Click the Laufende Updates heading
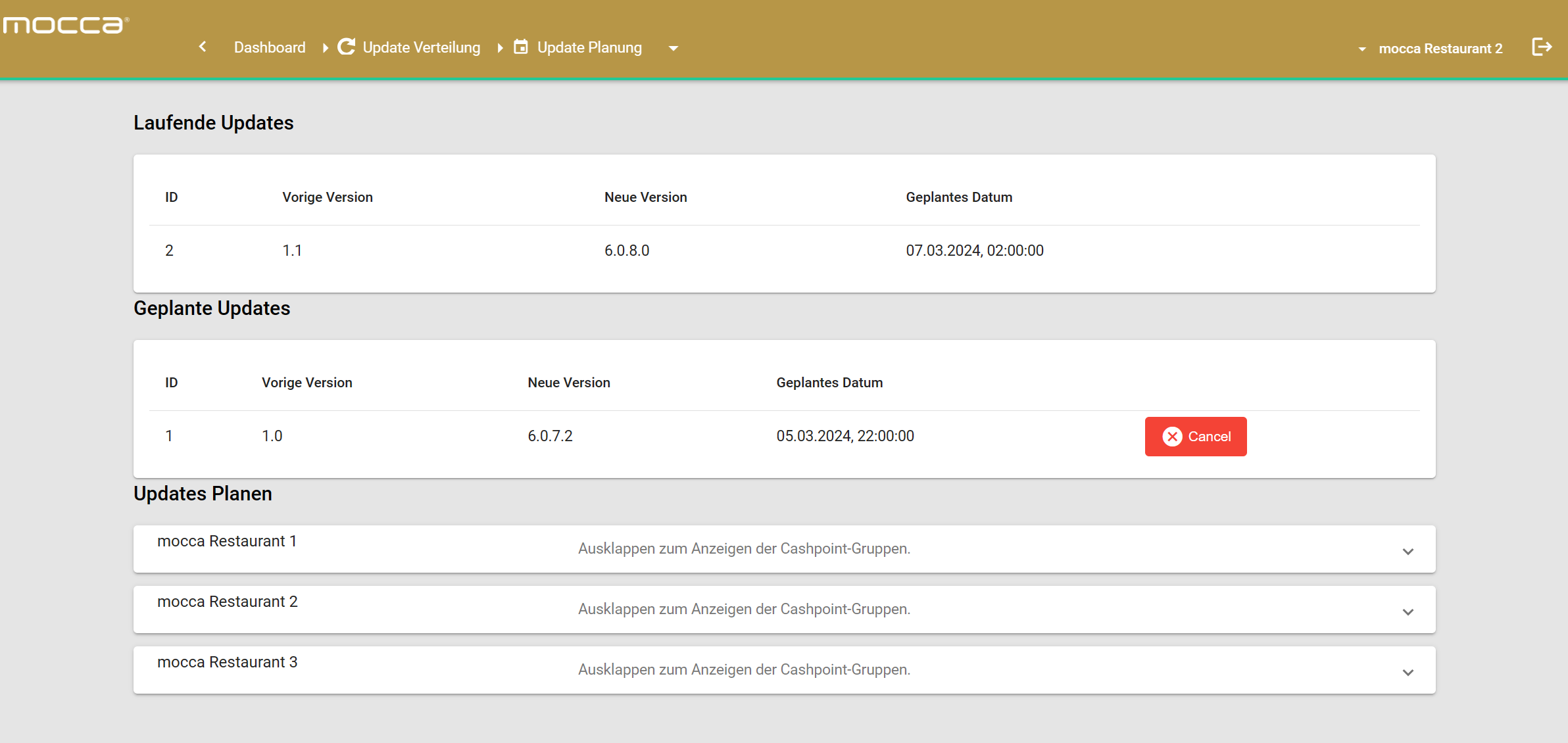This screenshot has height=743, width=1568. pyautogui.click(x=214, y=123)
